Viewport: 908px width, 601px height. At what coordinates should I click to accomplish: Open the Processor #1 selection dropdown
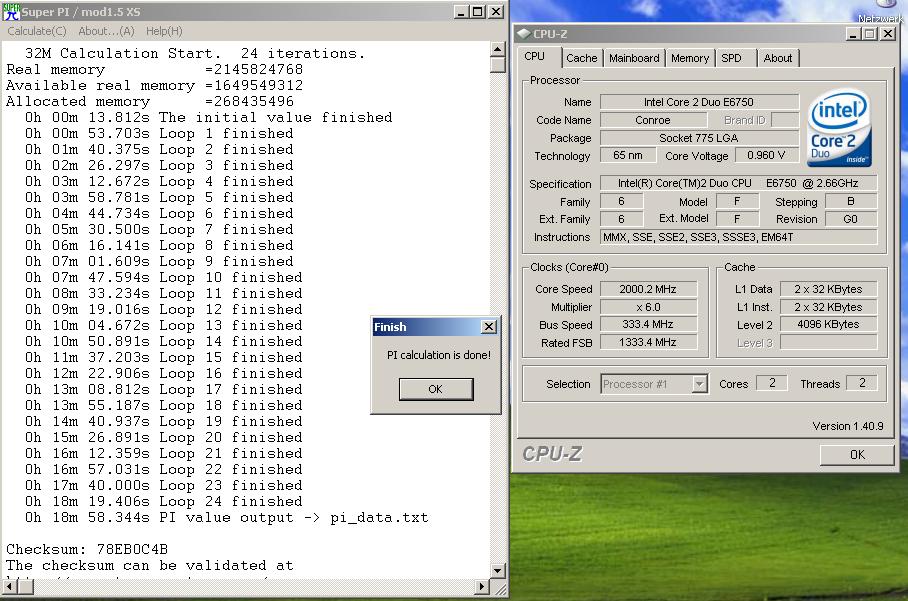click(x=700, y=384)
